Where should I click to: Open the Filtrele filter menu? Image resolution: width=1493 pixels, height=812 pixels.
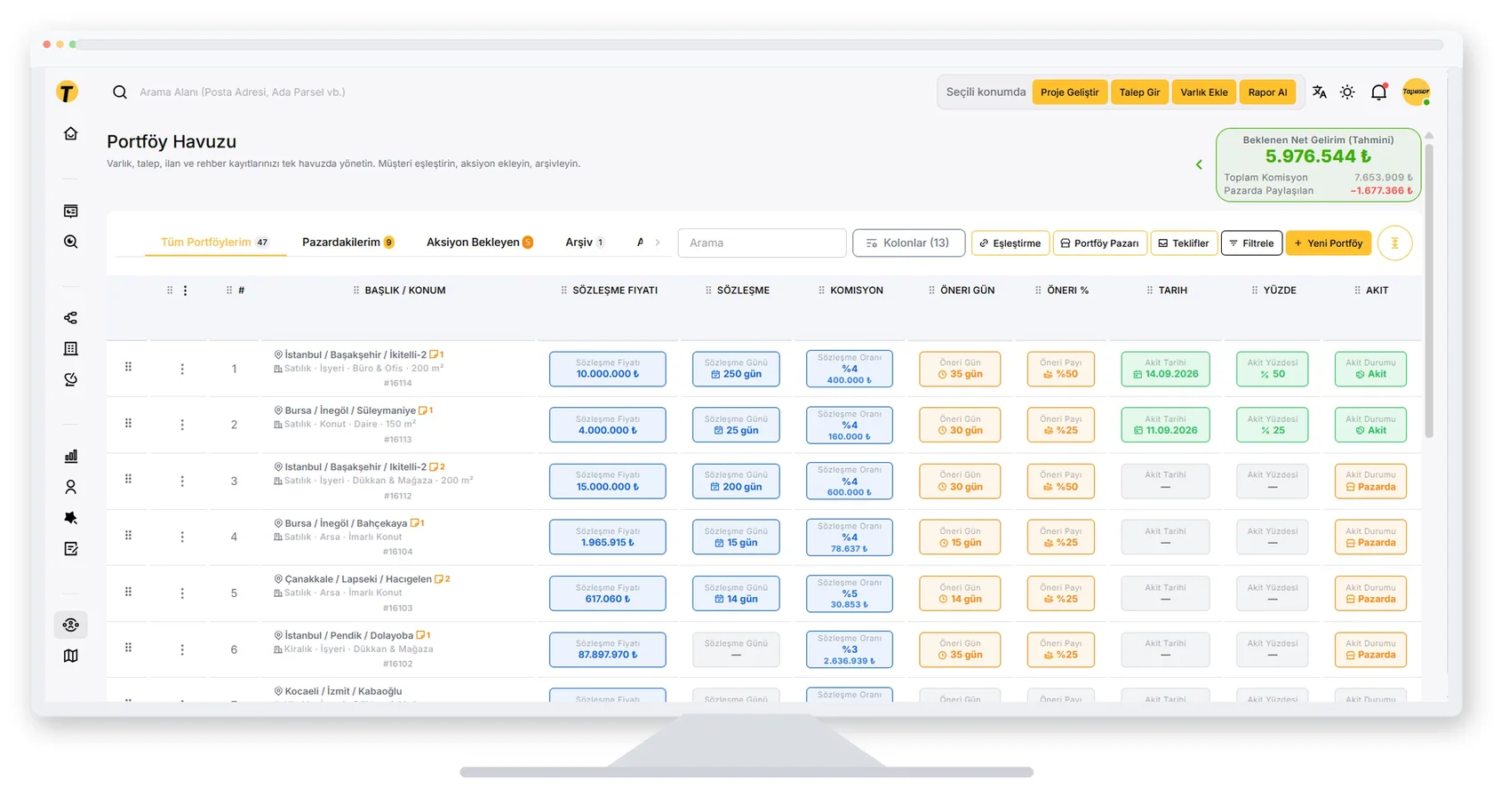[1251, 243]
